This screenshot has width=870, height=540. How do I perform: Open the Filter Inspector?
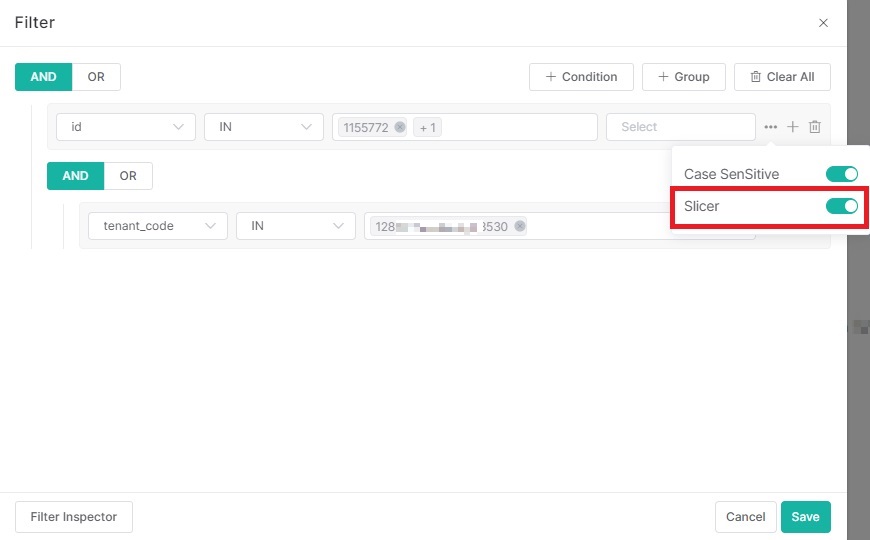pos(74,517)
